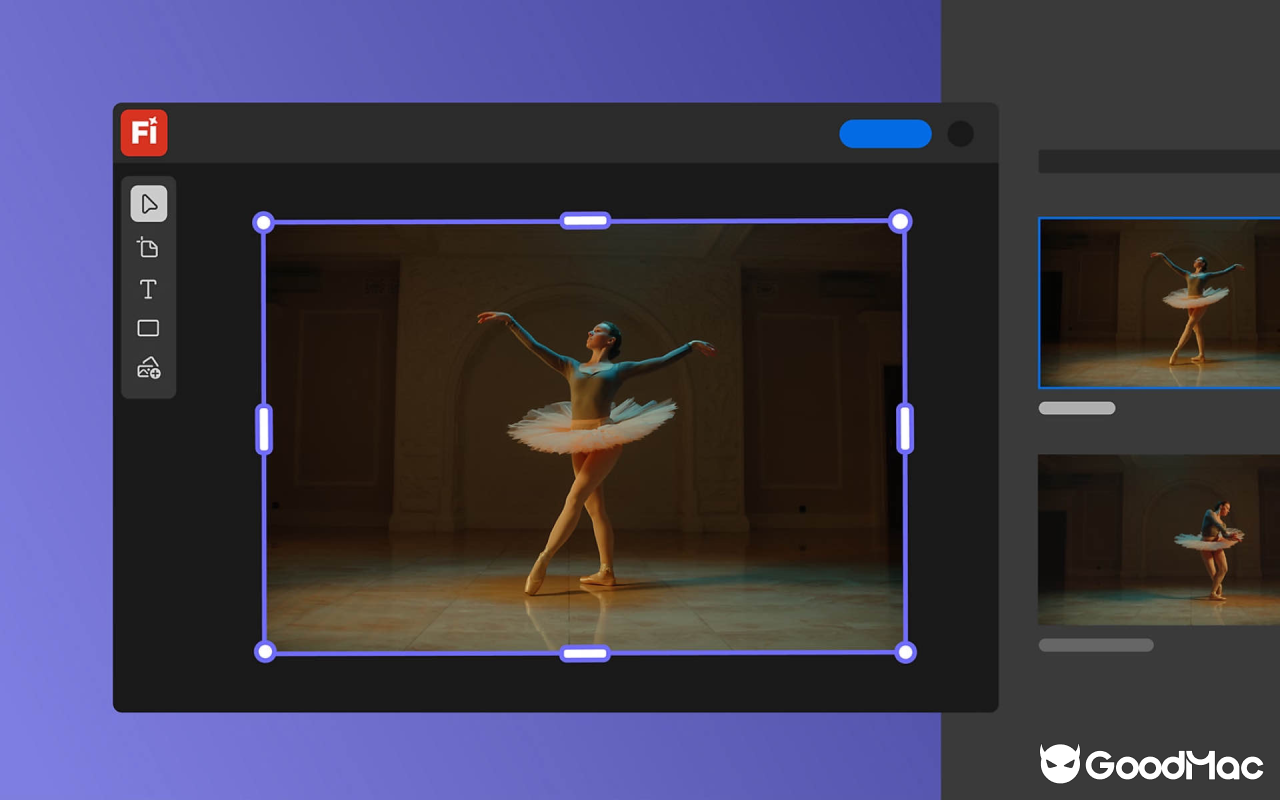Select the pointer/selection tool
Screen dimensions: 1280x800
(147, 204)
